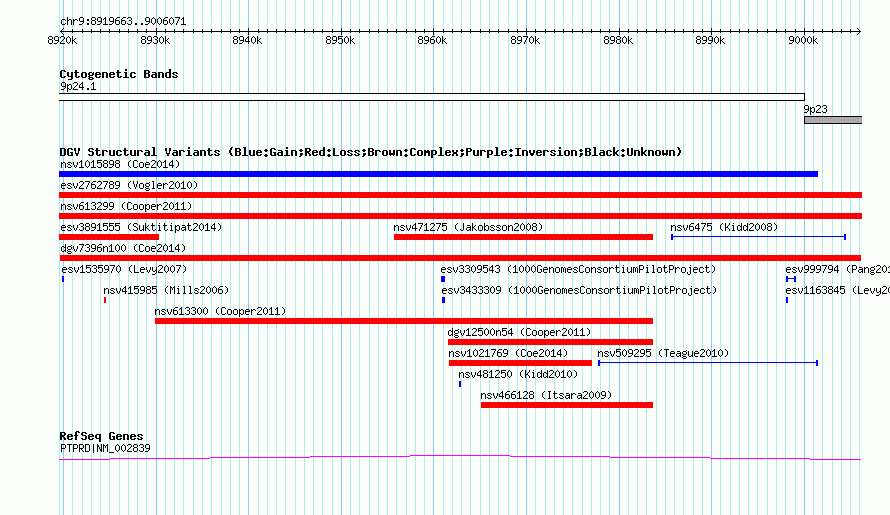Click the thin blue nsv509295 span line
The height and width of the screenshot is (515, 890).
pyautogui.click(x=708, y=363)
